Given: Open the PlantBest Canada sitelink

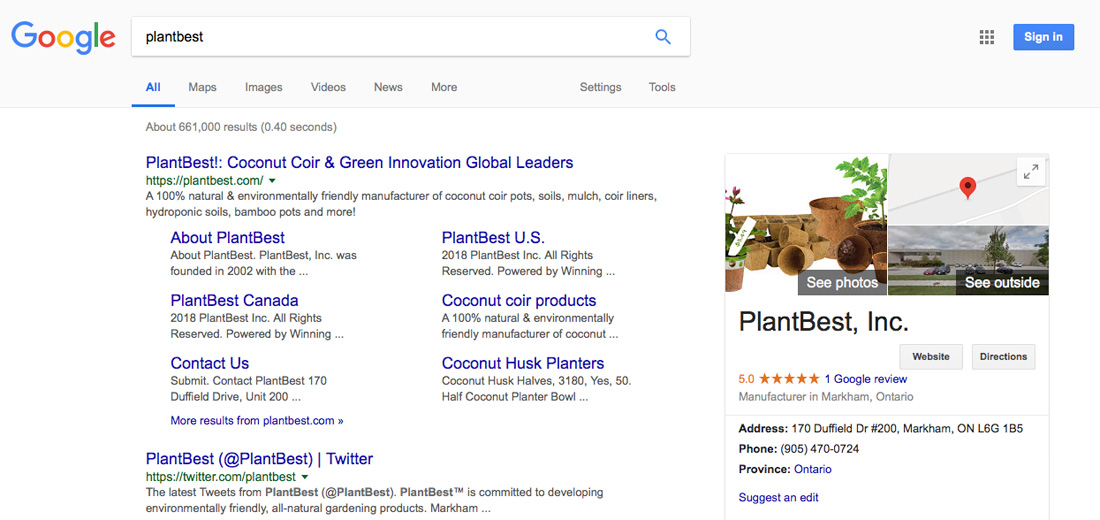Looking at the screenshot, I should (234, 300).
